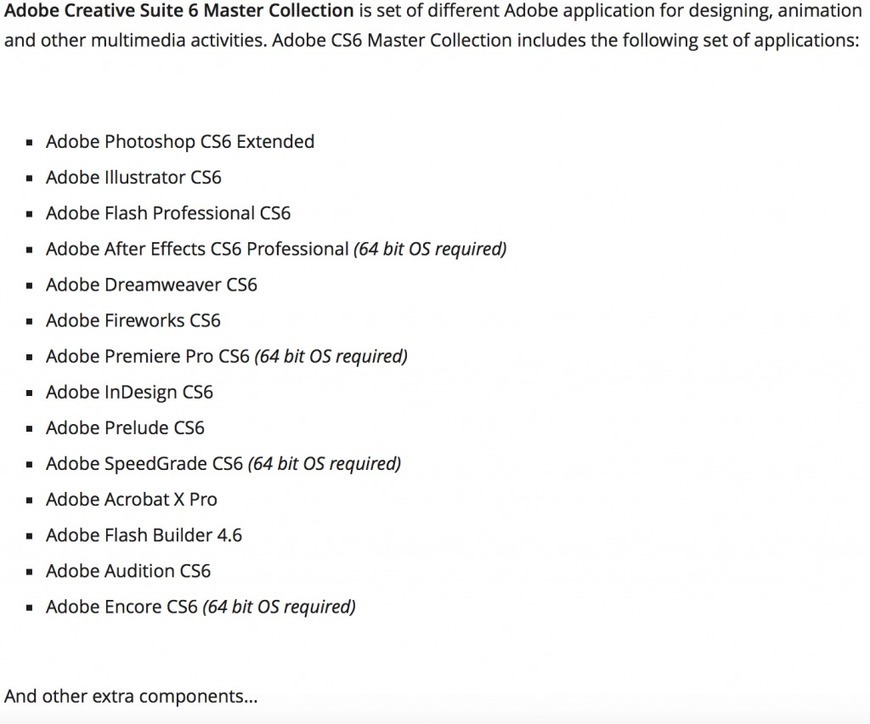Click on "Adobe Fireworks CS6" text
Viewport: 870px width, 724px height.
tap(133, 321)
